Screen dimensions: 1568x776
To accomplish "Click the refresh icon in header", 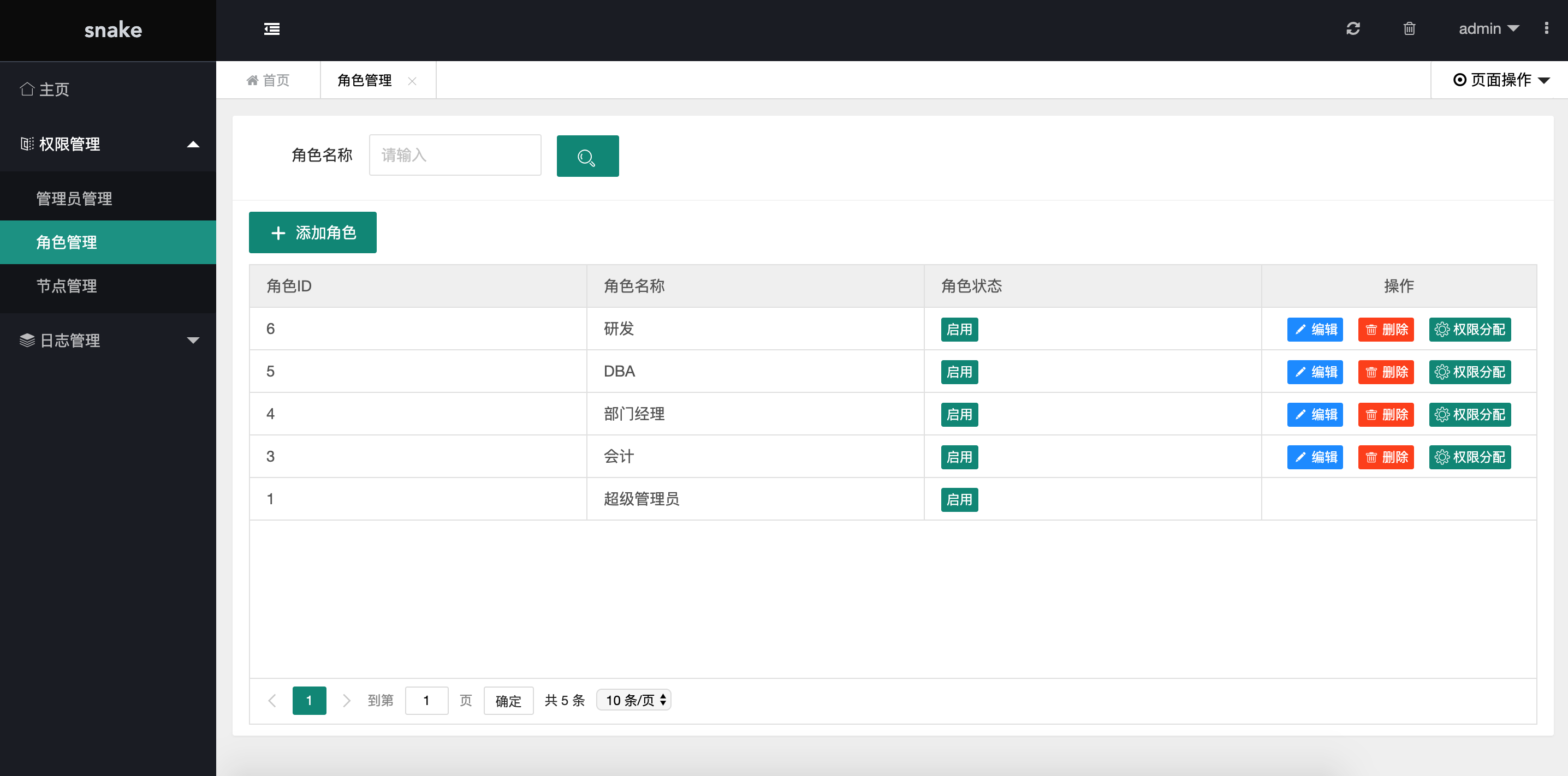I will pos(1352,29).
